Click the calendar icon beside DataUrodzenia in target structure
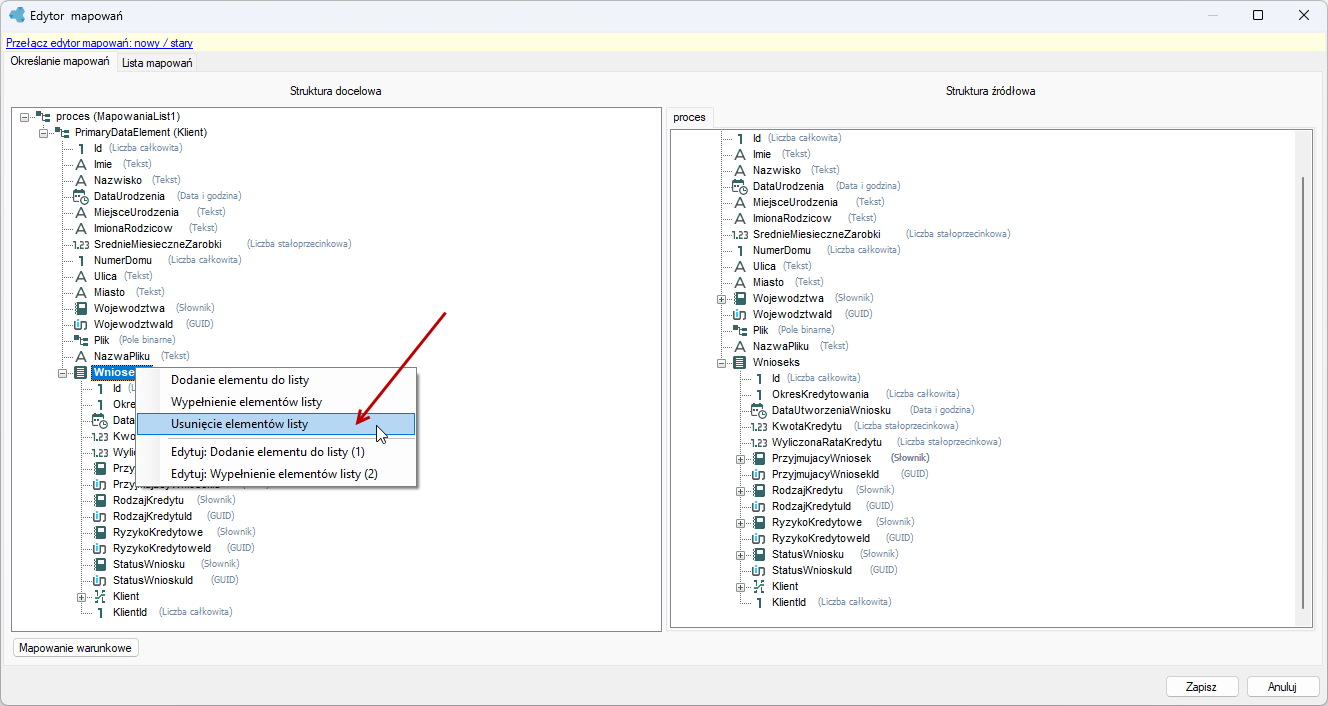The width and height of the screenshot is (1328, 706). point(82,196)
